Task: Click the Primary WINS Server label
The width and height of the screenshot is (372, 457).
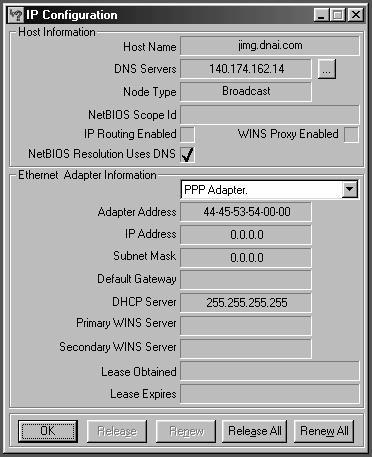Action: coord(126,323)
